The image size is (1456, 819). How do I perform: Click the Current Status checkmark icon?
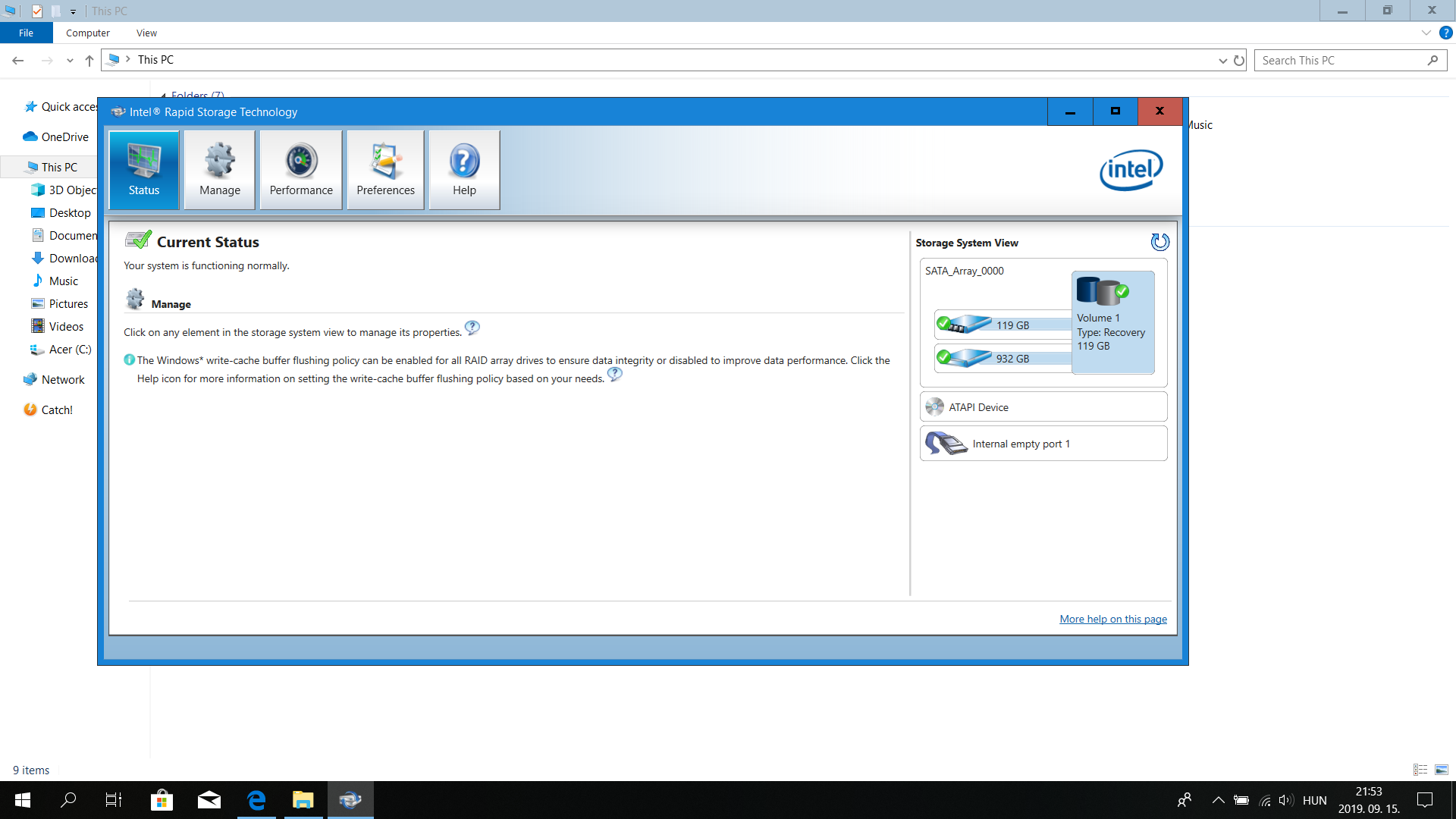point(138,240)
